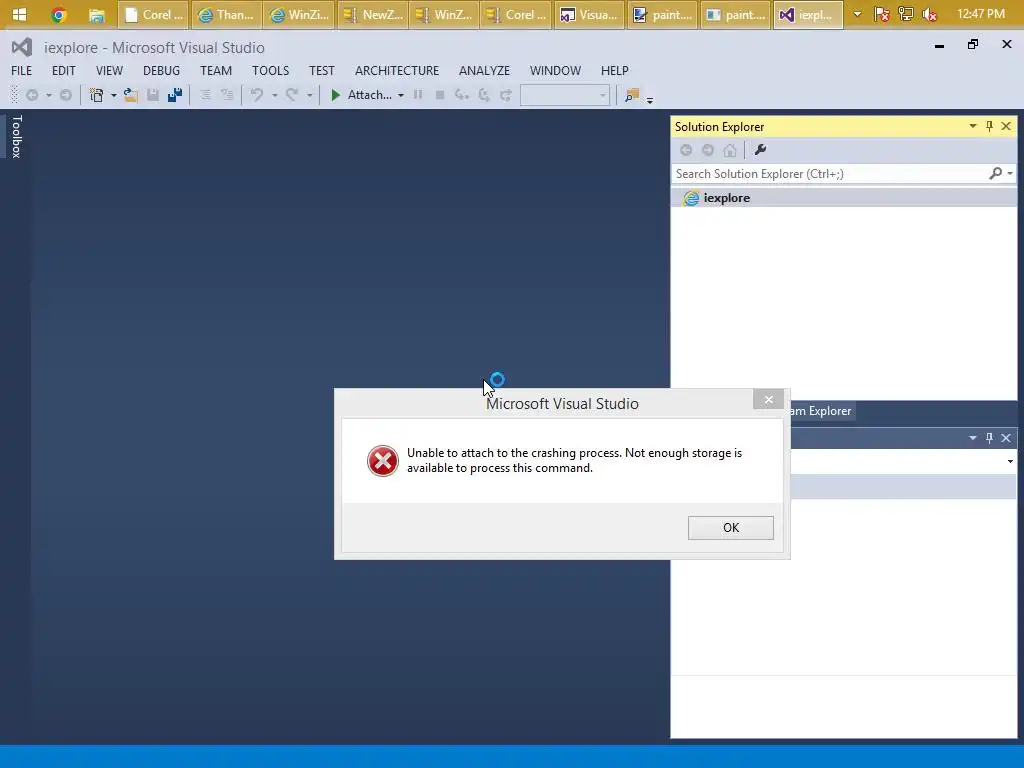Viewport: 1024px width, 768px height.
Task: Switch to the Than... Internet Explorer taskbar item
Action: pos(226,14)
